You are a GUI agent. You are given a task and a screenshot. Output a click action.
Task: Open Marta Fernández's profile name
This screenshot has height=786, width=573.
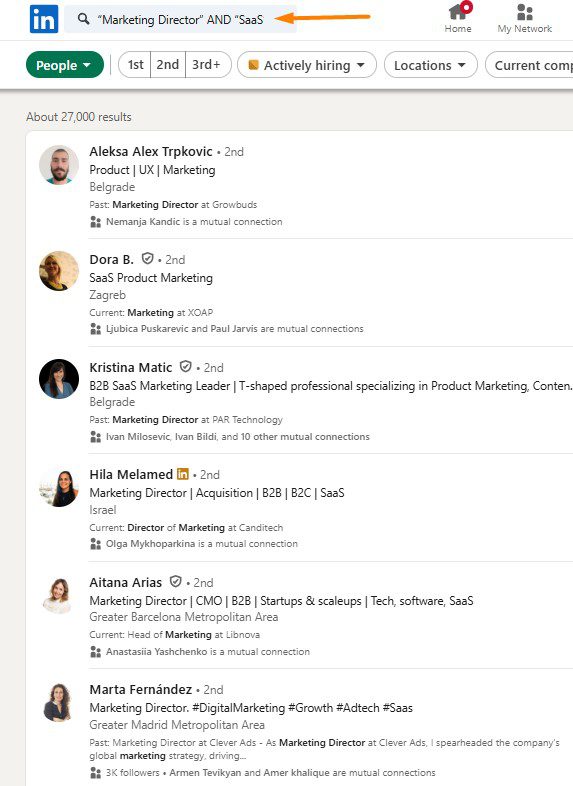(140, 689)
